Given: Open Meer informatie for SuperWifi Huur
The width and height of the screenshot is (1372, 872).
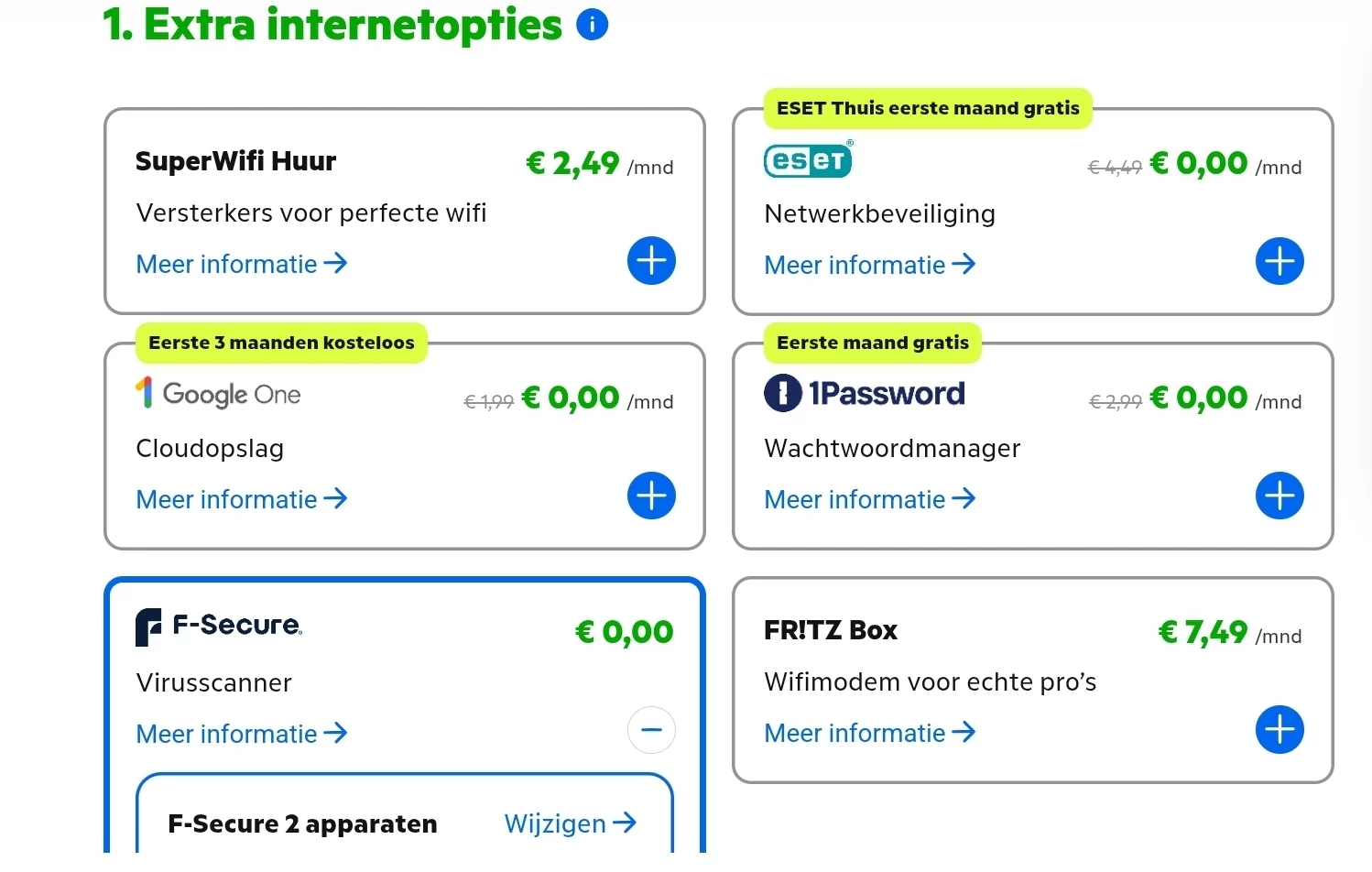Looking at the screenshot, I should (x=242, y=264).
